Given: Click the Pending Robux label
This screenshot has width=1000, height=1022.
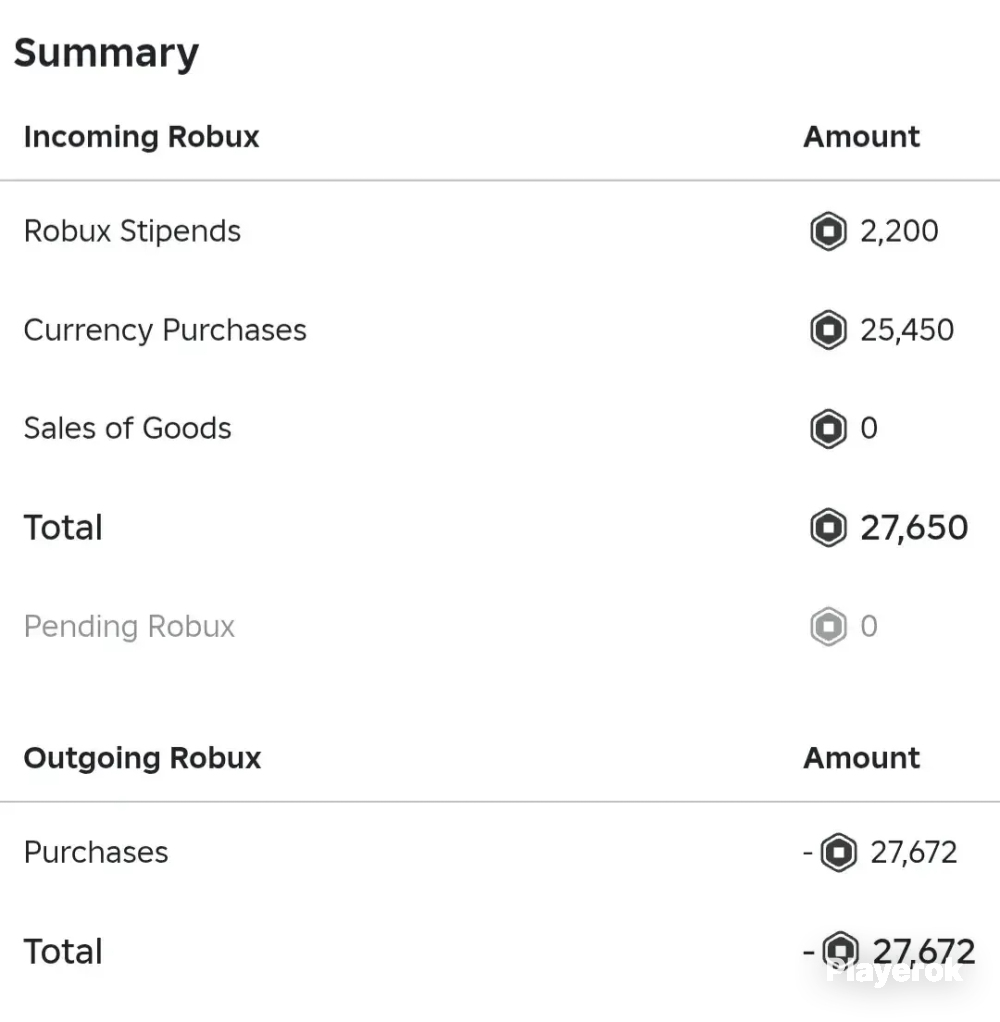Looking at the screenshot, I should click(129, 627).
